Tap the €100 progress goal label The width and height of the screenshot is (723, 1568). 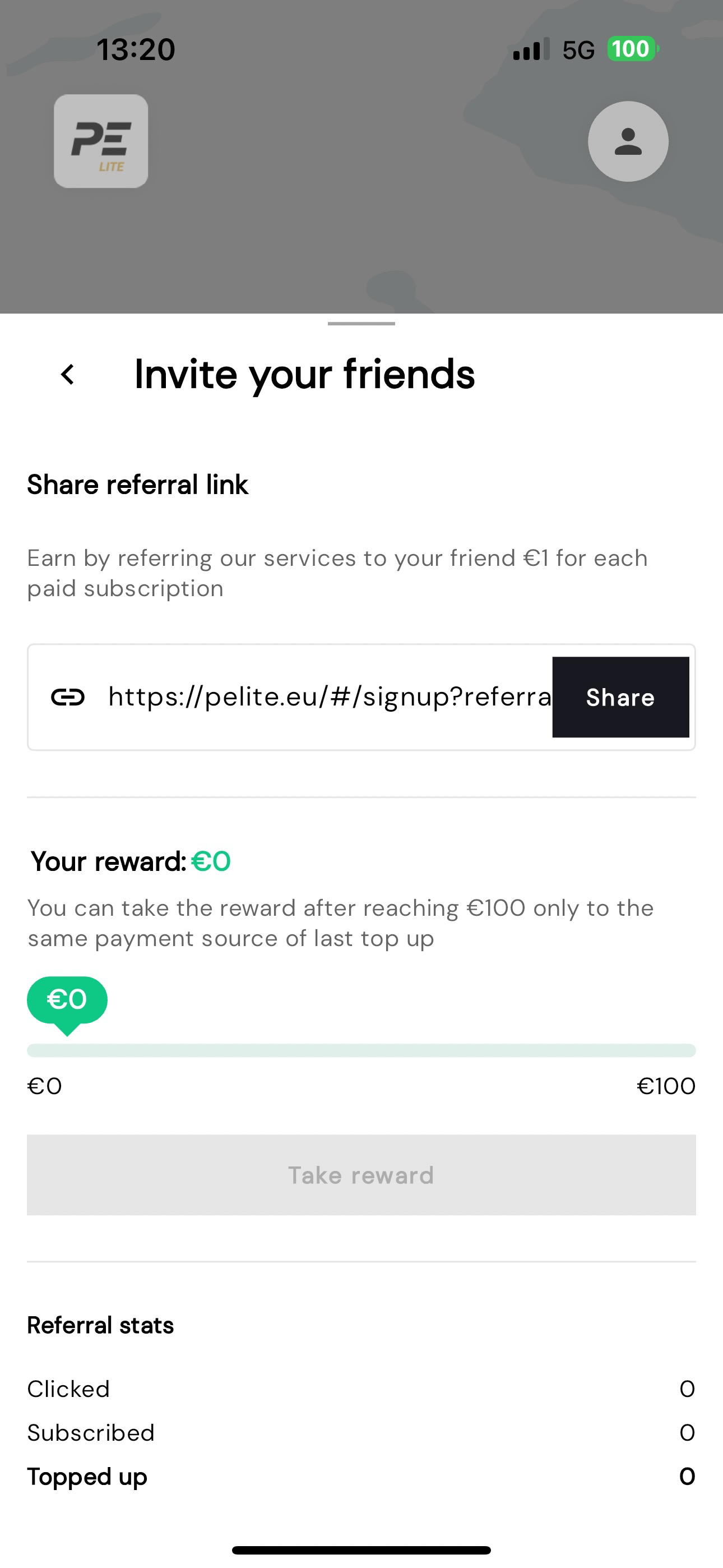(x=666, y=1086)
